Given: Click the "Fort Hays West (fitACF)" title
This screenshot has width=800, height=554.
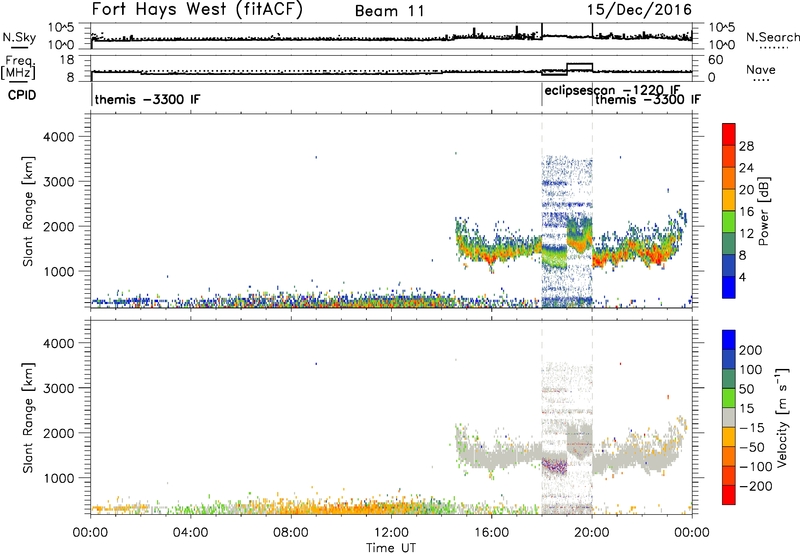Looking at the screenshot, I should [x=197, y=10].
